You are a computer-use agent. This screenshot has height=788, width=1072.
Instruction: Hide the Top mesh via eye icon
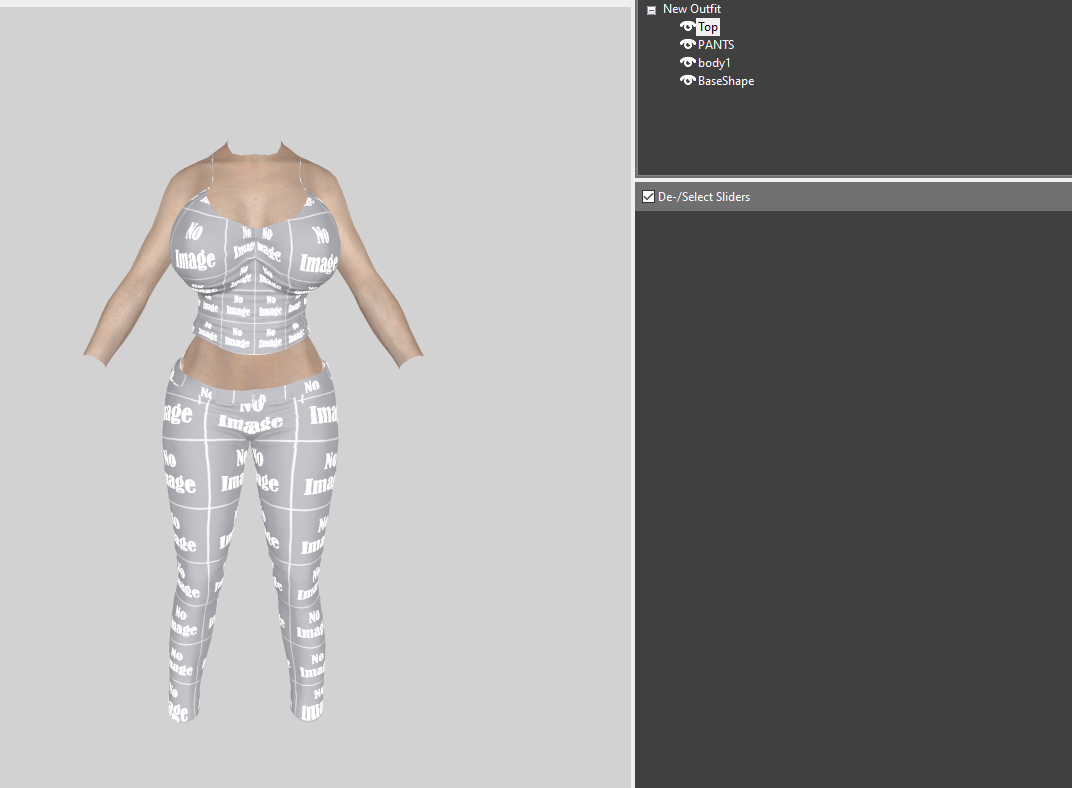[687, 27]
